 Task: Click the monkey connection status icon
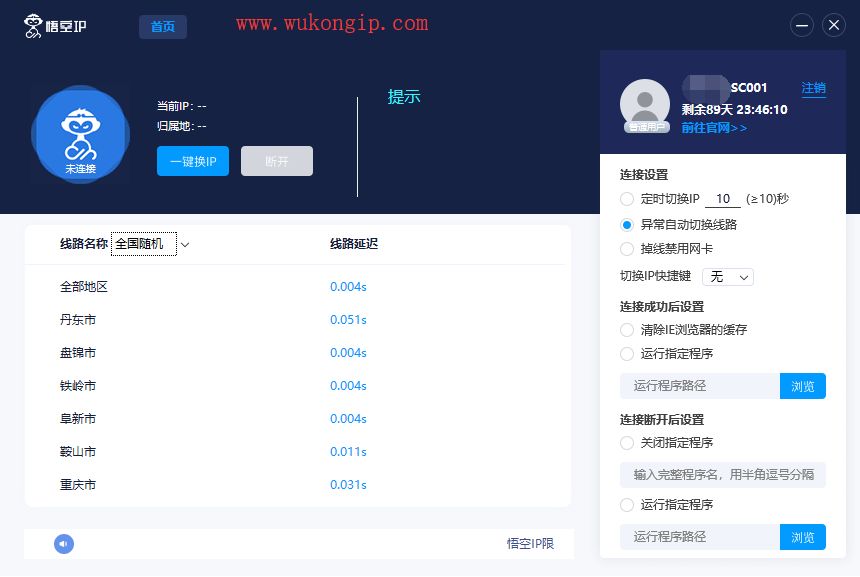81,134
